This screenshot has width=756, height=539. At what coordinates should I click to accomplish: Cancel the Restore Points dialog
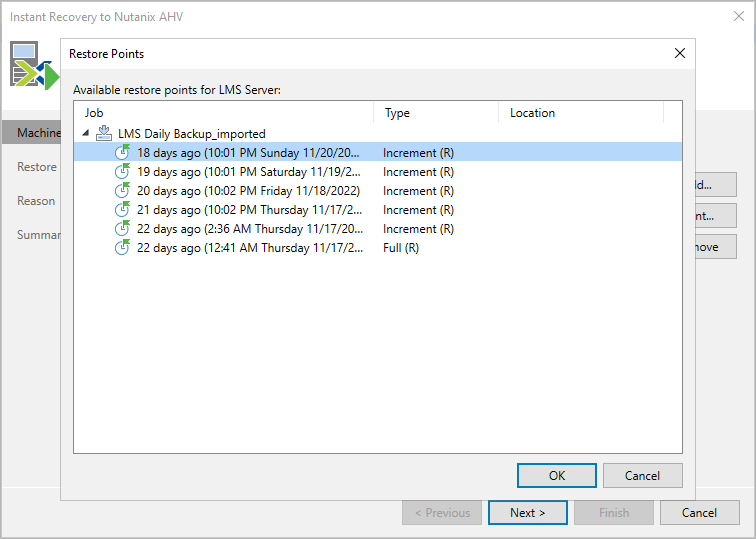coord(643,475)
